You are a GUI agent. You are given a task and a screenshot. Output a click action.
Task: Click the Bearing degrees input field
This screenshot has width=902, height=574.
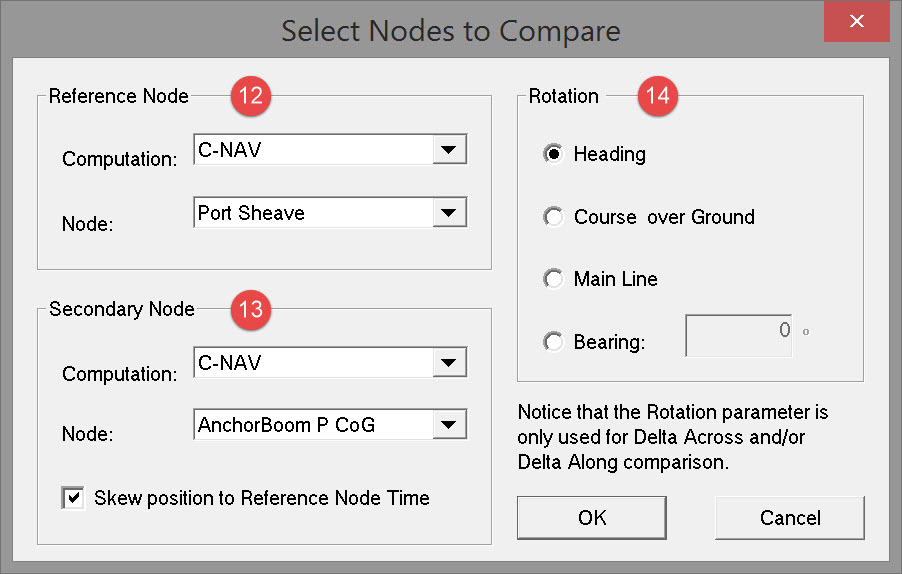click(x=738, y=336)
